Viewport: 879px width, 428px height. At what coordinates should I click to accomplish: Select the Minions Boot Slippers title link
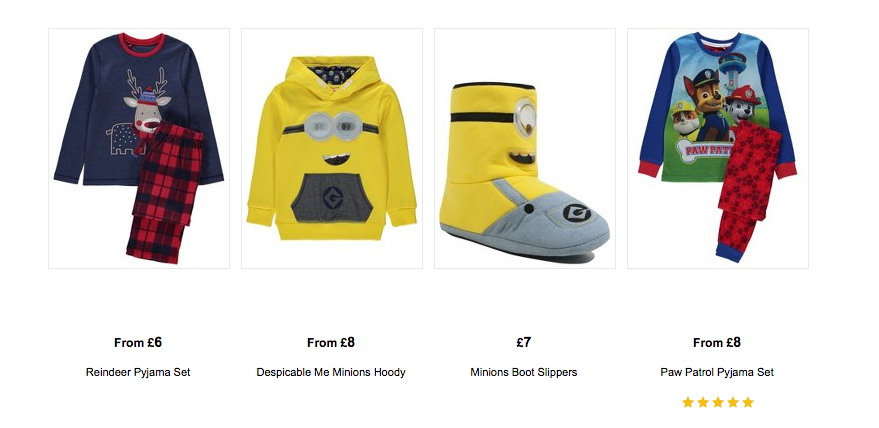coord(524,372)
